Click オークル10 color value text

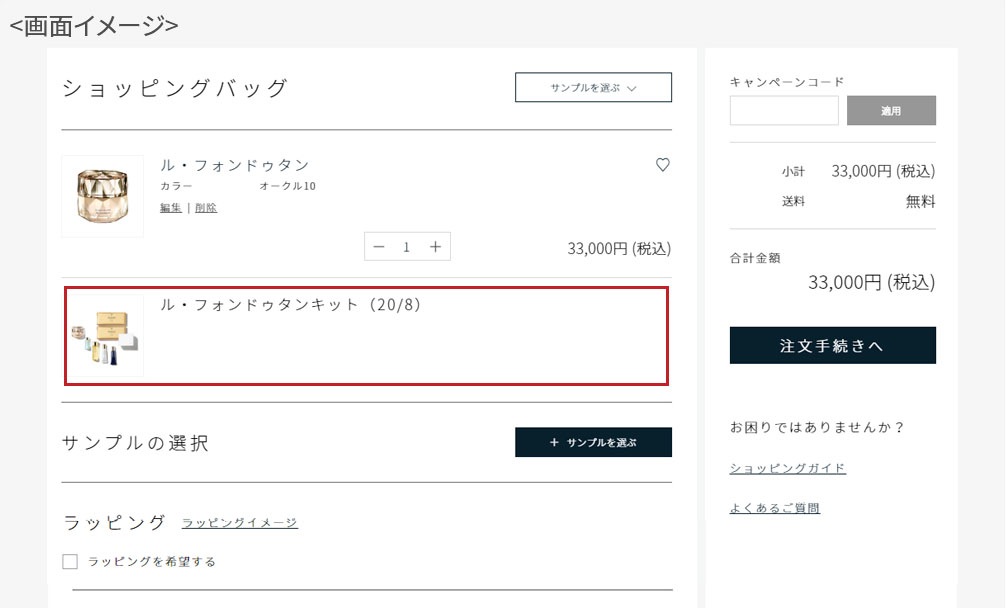tap(287, 186)
